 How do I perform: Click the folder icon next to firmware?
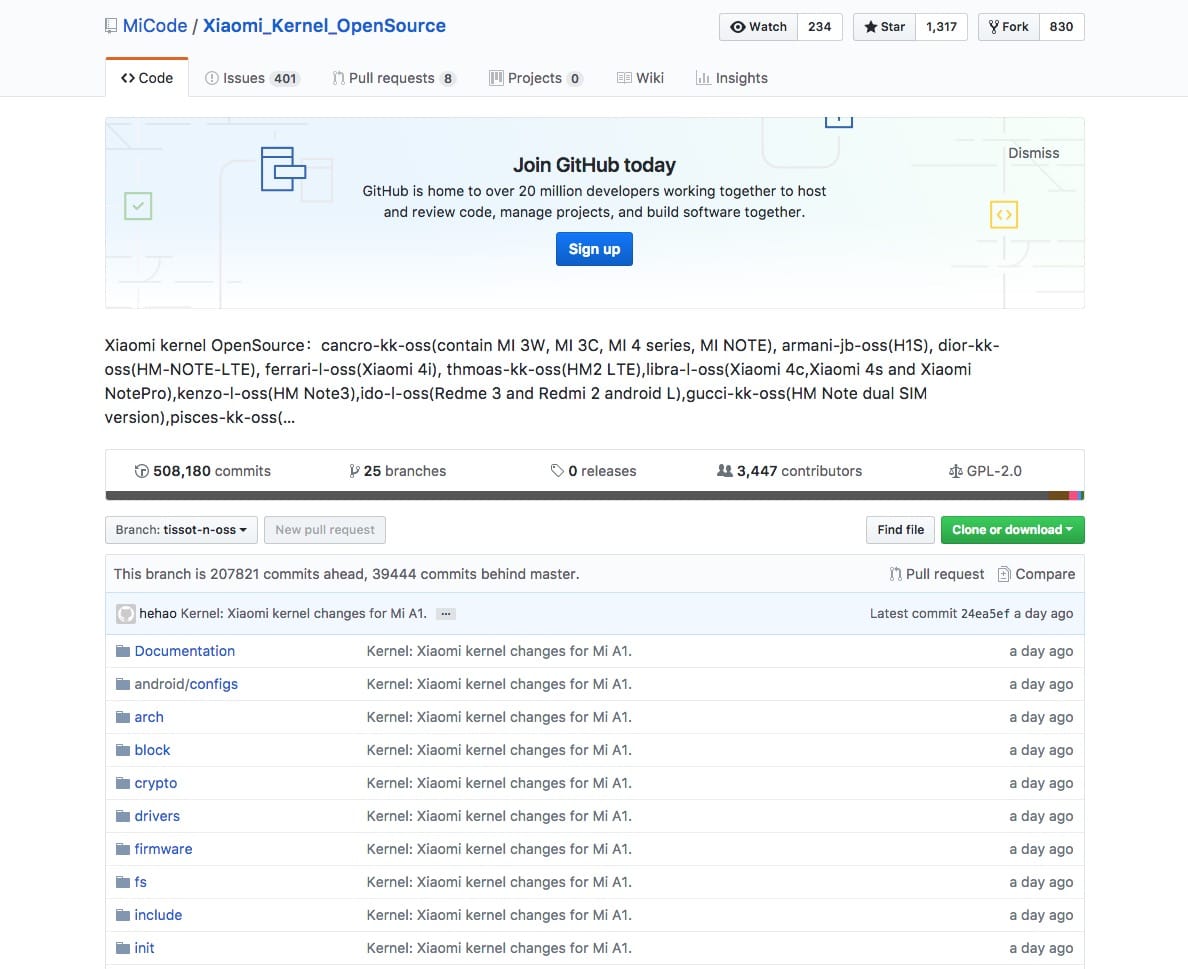pyautogui.click(x=123, y=849)
